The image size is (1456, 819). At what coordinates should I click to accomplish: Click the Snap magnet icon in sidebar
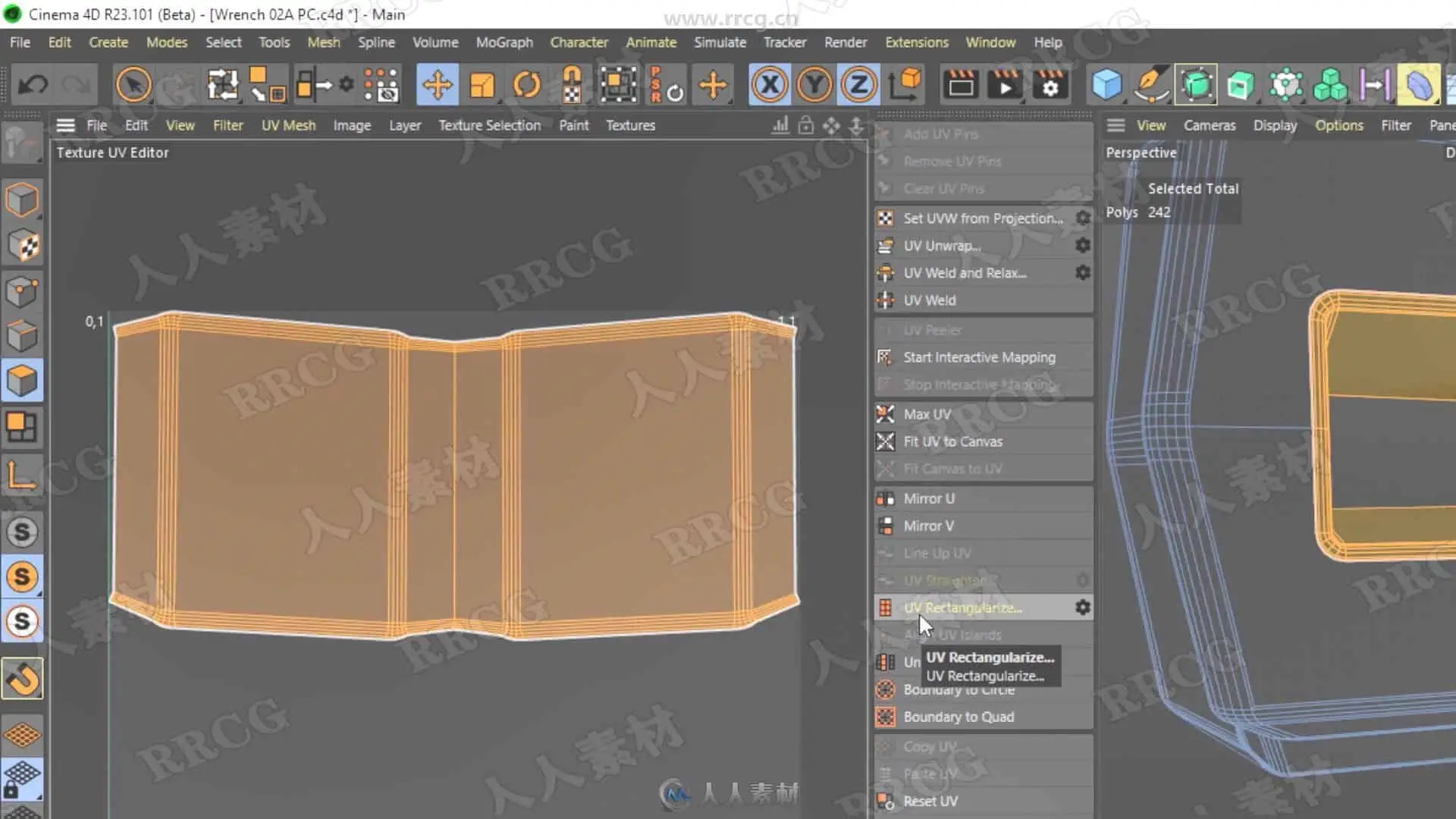[22, 679]
